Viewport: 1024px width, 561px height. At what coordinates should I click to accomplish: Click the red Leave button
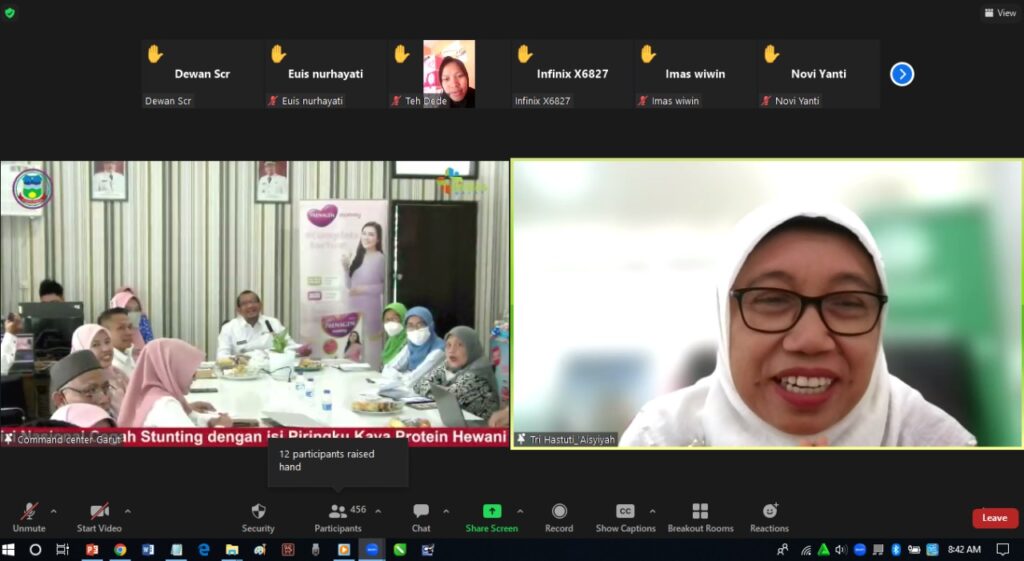(994, 518)
